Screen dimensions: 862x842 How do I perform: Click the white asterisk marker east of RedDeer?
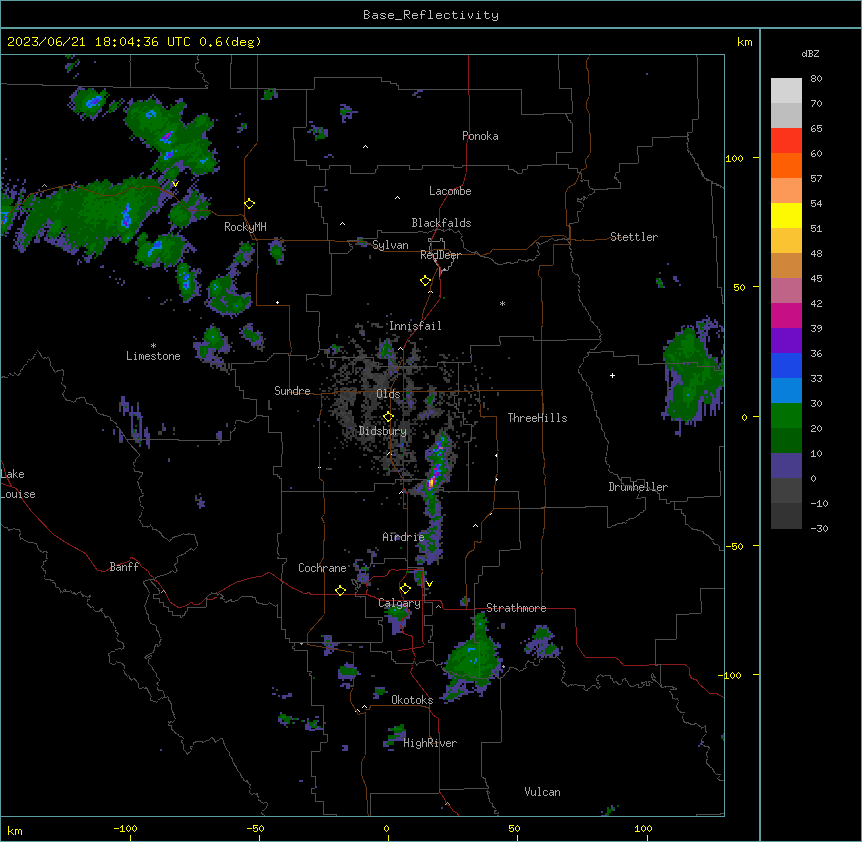pyautogui.click(x=502, y=303)
